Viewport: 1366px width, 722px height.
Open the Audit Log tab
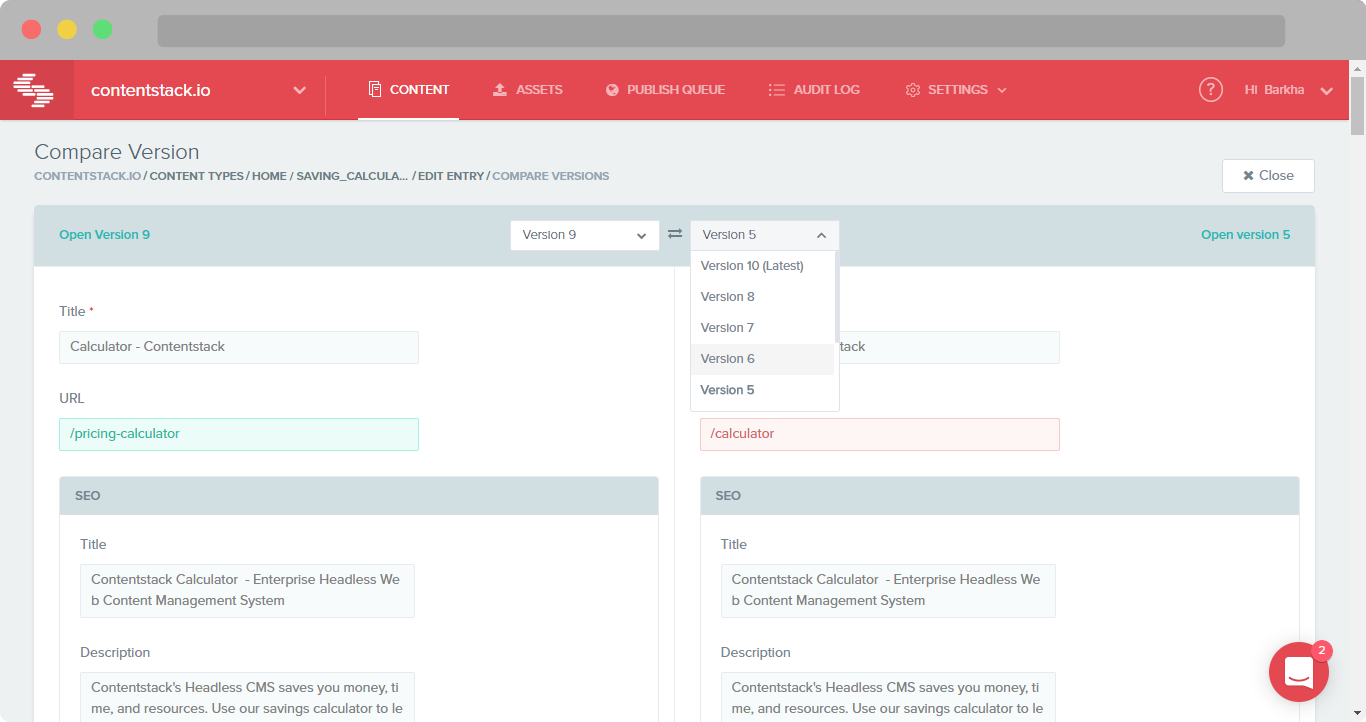814,90
